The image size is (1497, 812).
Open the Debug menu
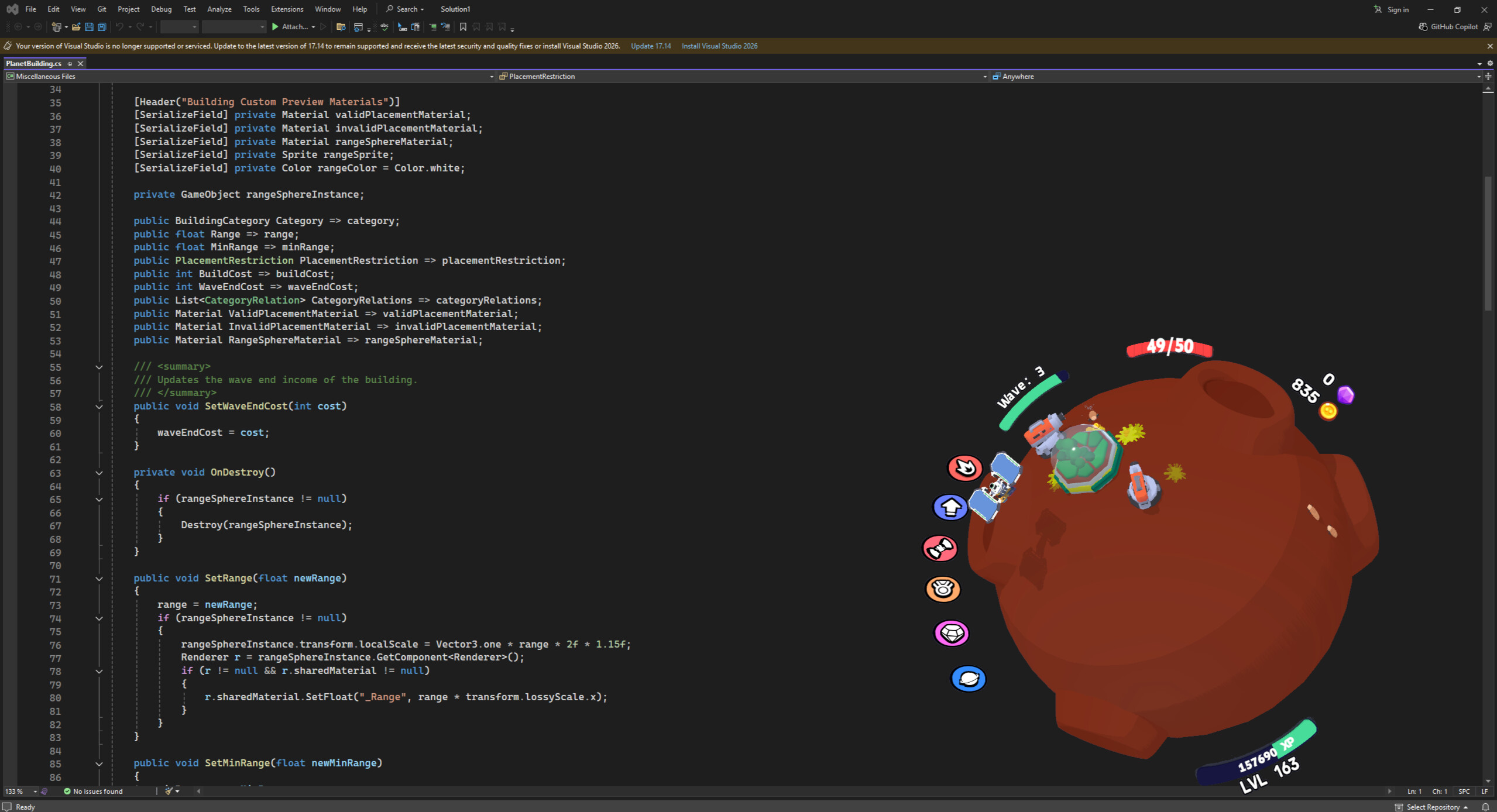161,9
